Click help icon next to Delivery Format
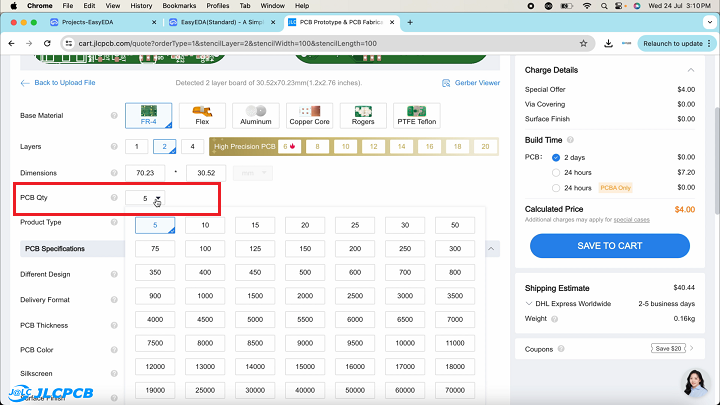The height and width of the screenshot is (405, 720). [114, 299]
